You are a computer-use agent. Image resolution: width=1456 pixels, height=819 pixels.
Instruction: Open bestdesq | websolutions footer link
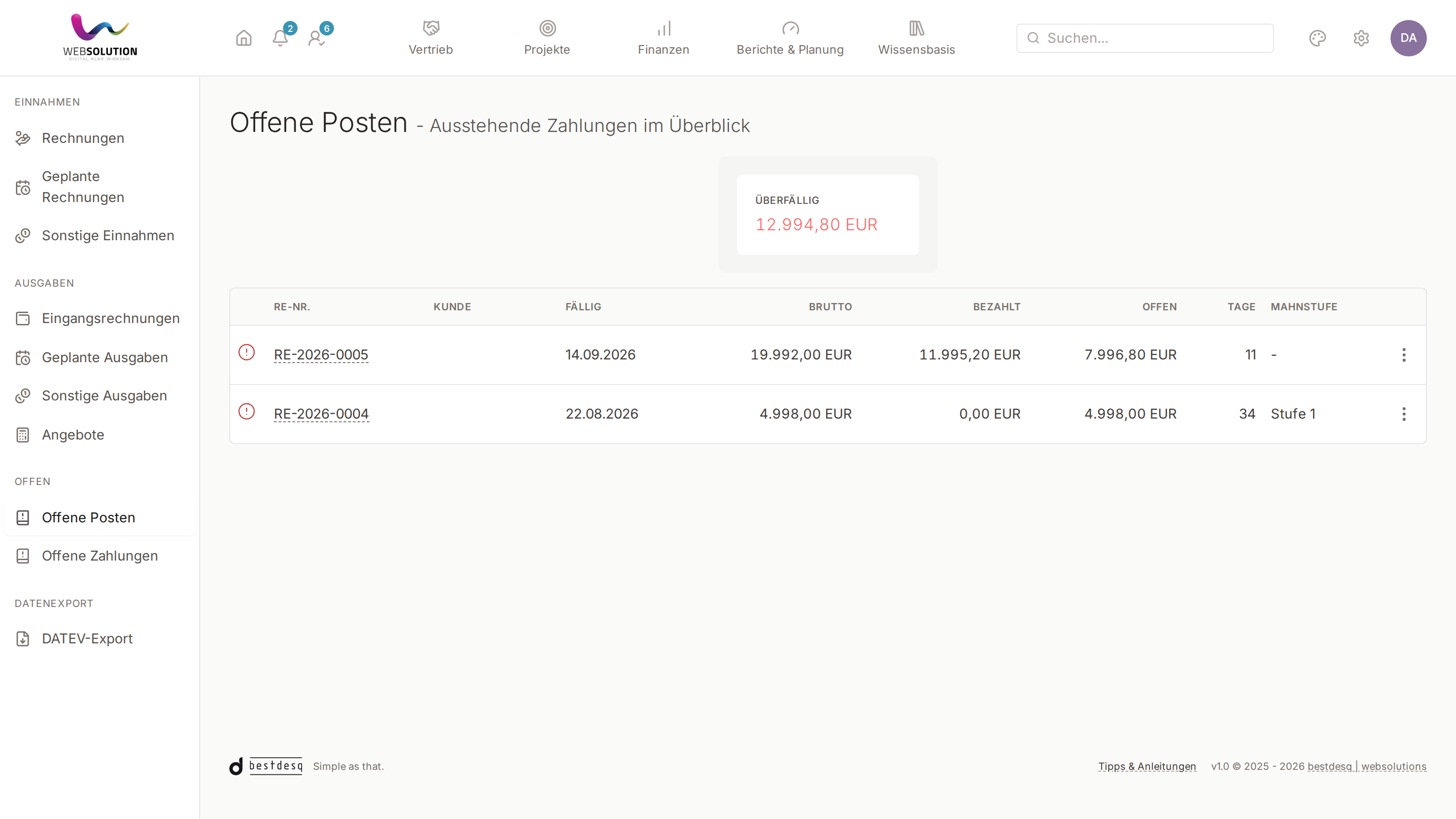(1367, 766)
